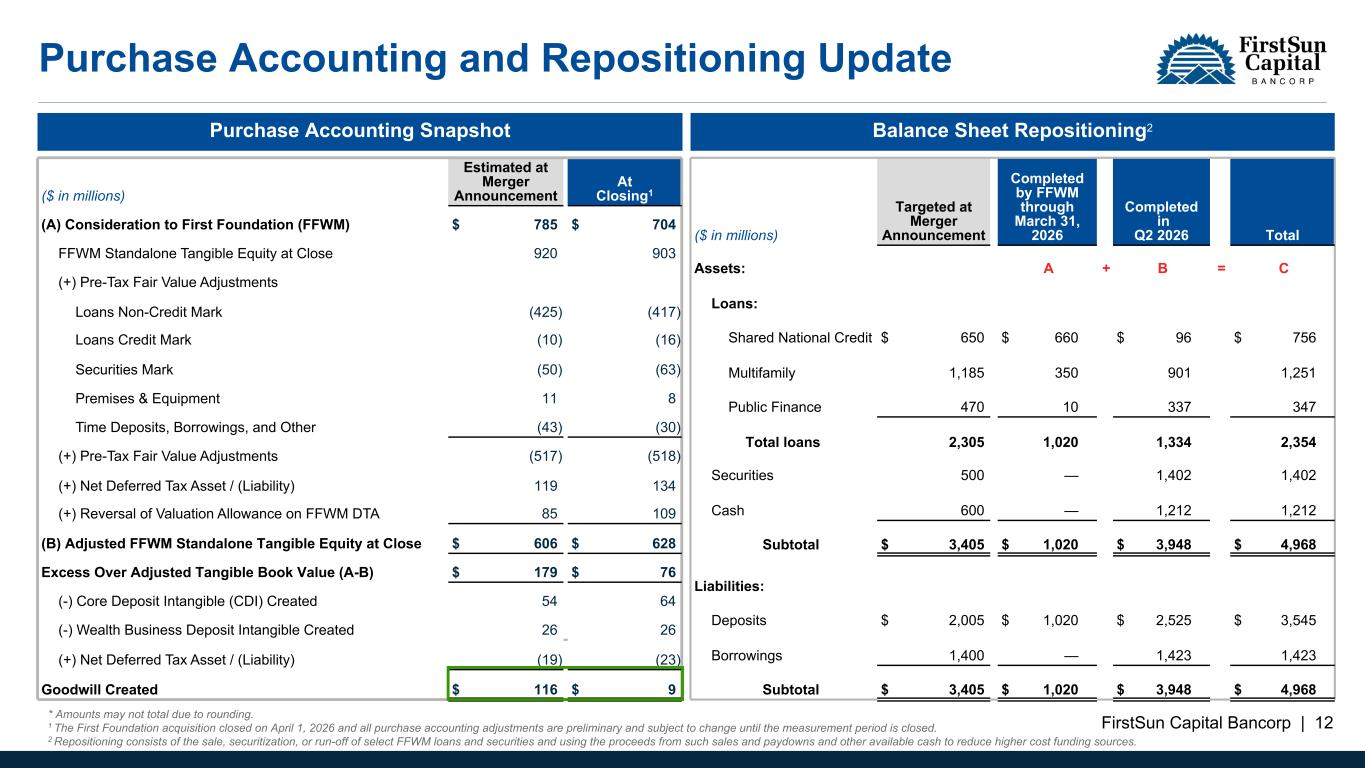Click 'FFWM Standalone Tangible Equity at Close' label

point(195,253)
